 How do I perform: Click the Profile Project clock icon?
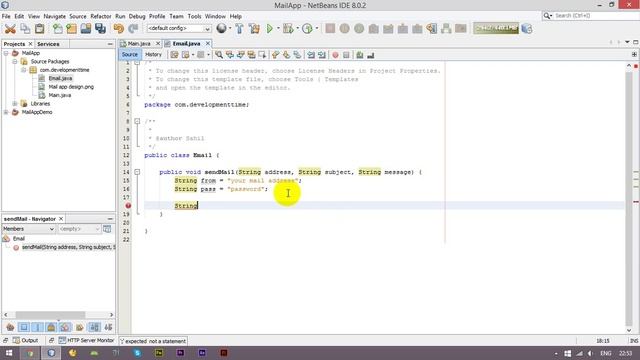tap(307, 29)
